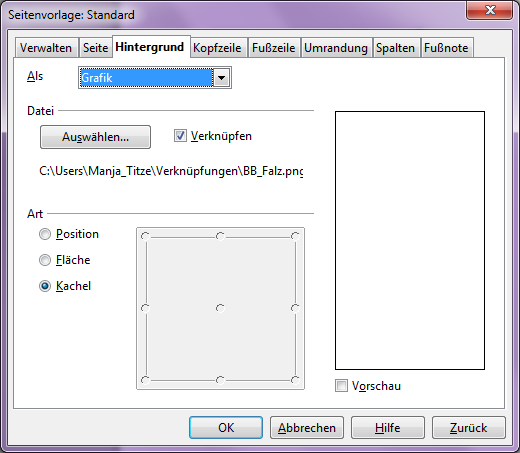
Task: Confirm with the OK button
Action: pos(226,428)
